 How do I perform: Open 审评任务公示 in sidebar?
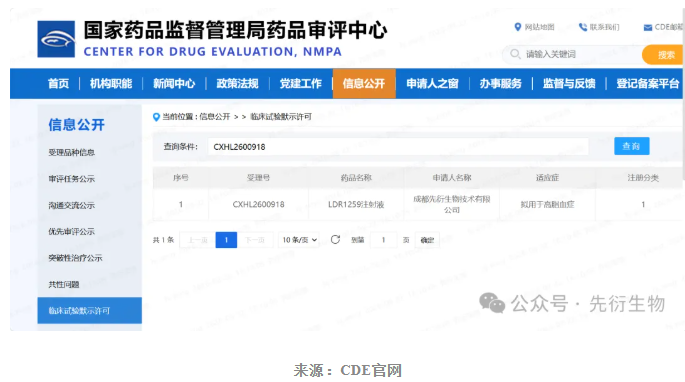click(x=72, y=179)
